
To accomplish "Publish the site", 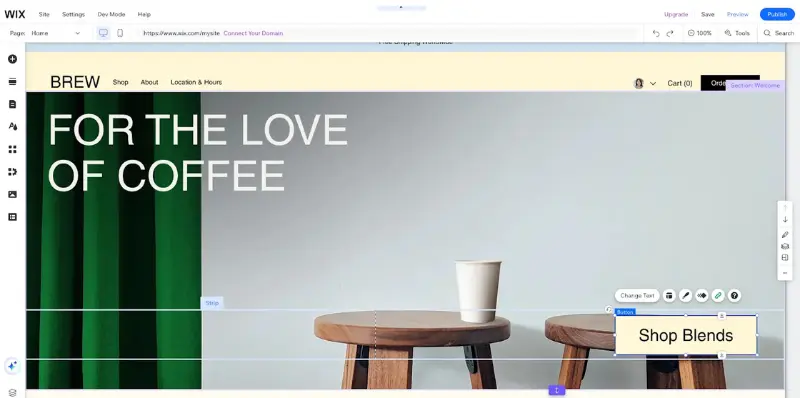I will tap(777, 14).
